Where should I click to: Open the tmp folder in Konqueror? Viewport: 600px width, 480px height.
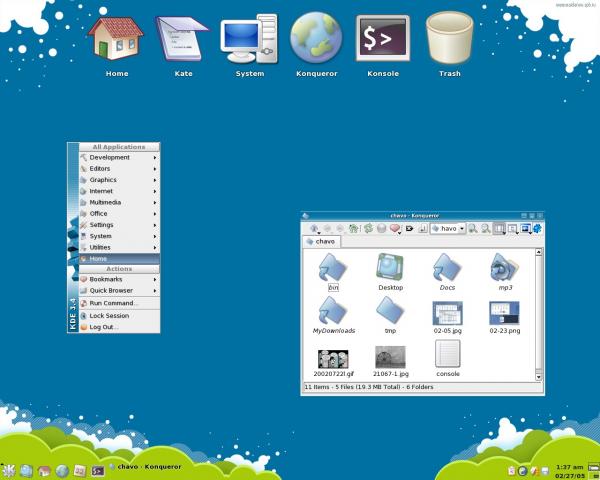[390, 316]
